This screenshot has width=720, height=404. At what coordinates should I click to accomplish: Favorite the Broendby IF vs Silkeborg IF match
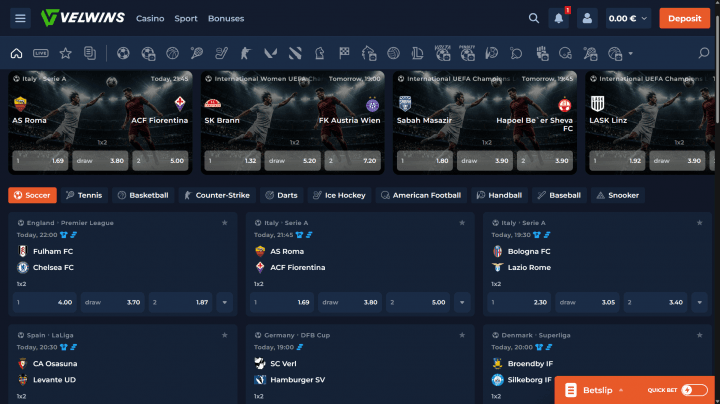click(x=699, y=335)
